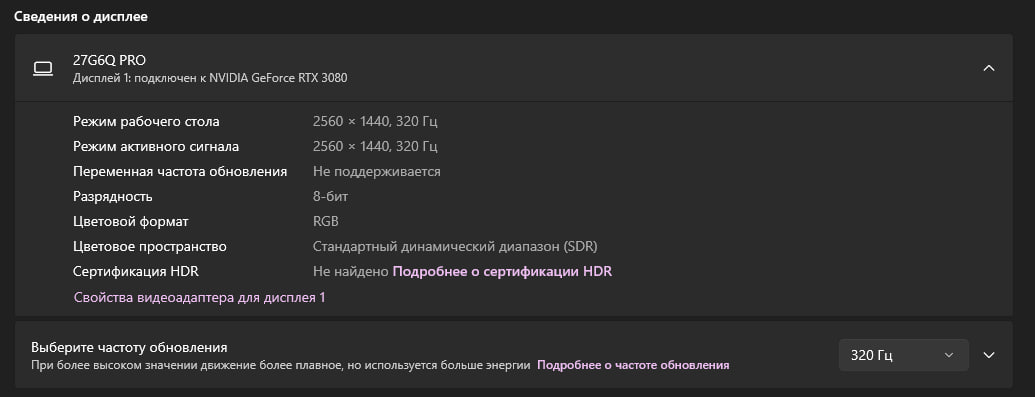Expand the refresh rate section with the far-right chevron
1035x397 pixels.
[x=988, y=355]
